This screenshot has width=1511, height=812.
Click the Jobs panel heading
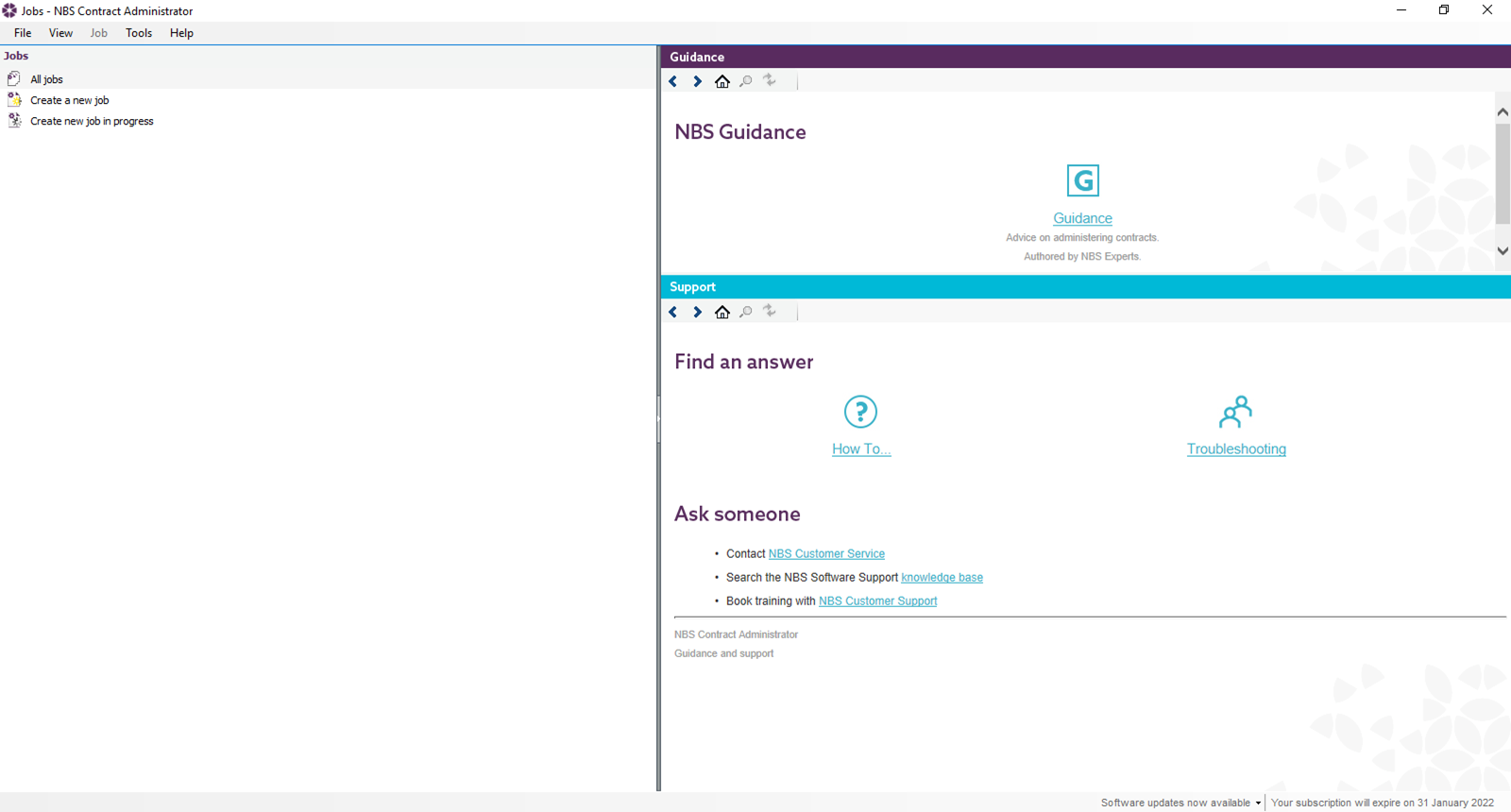16,56
